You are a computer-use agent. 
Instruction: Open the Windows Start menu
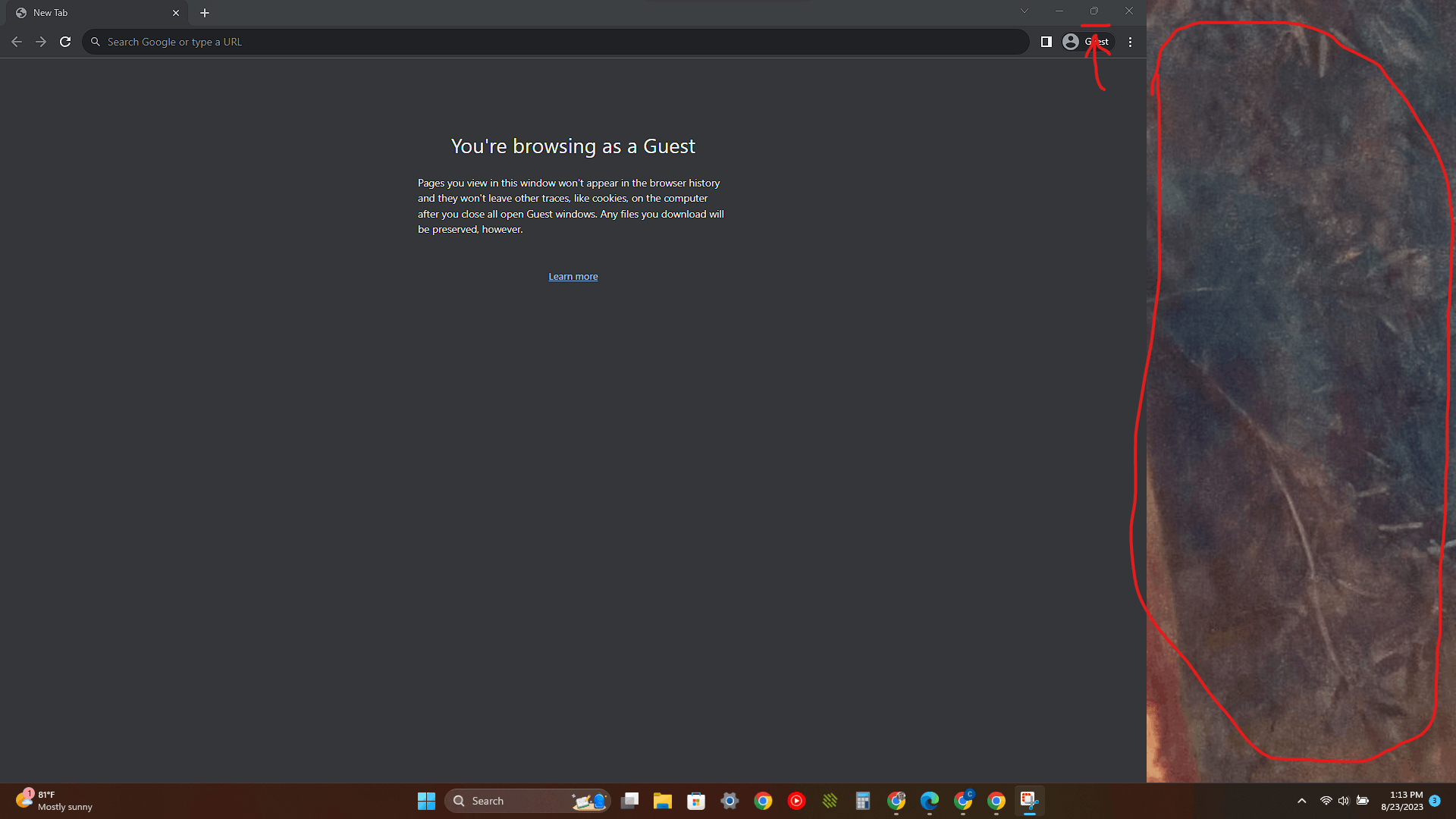coord(426,801)
